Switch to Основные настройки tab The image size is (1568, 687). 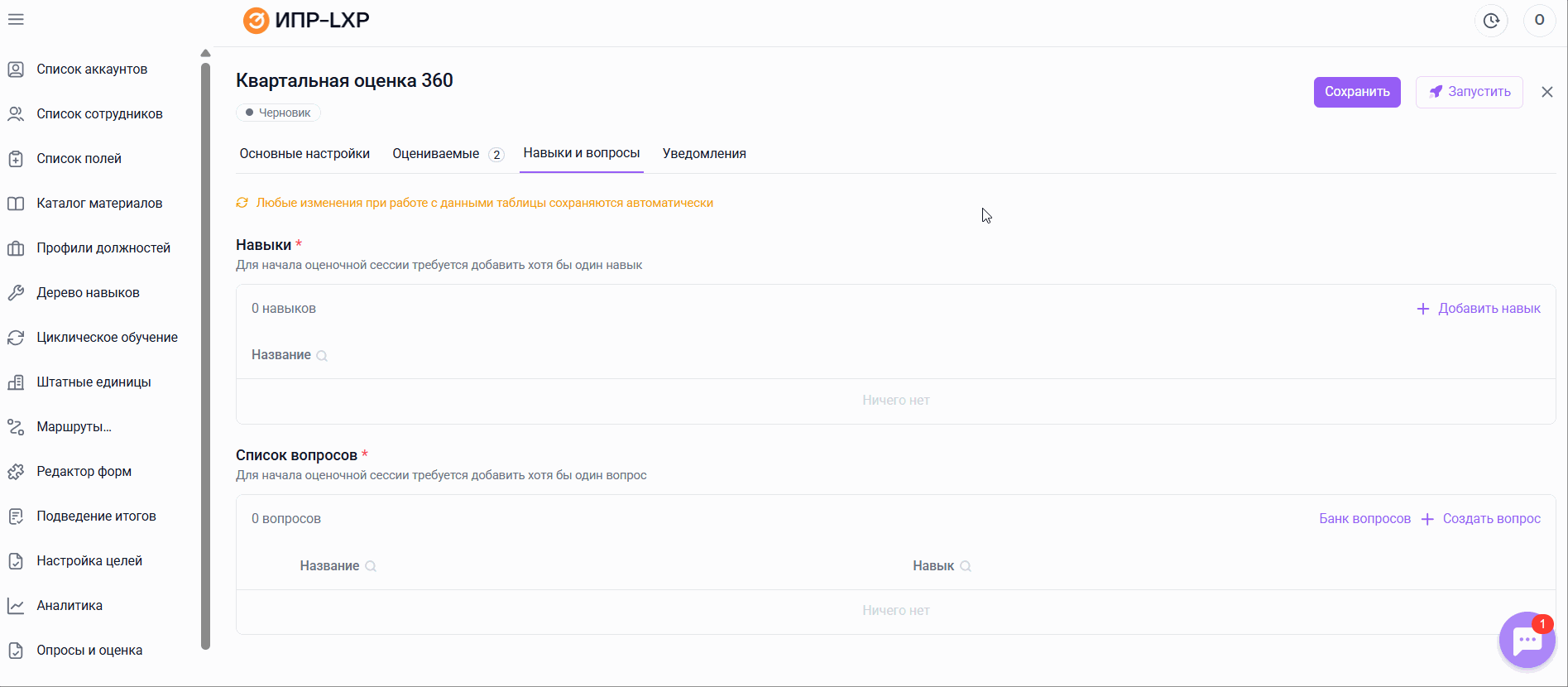point(304,153)
